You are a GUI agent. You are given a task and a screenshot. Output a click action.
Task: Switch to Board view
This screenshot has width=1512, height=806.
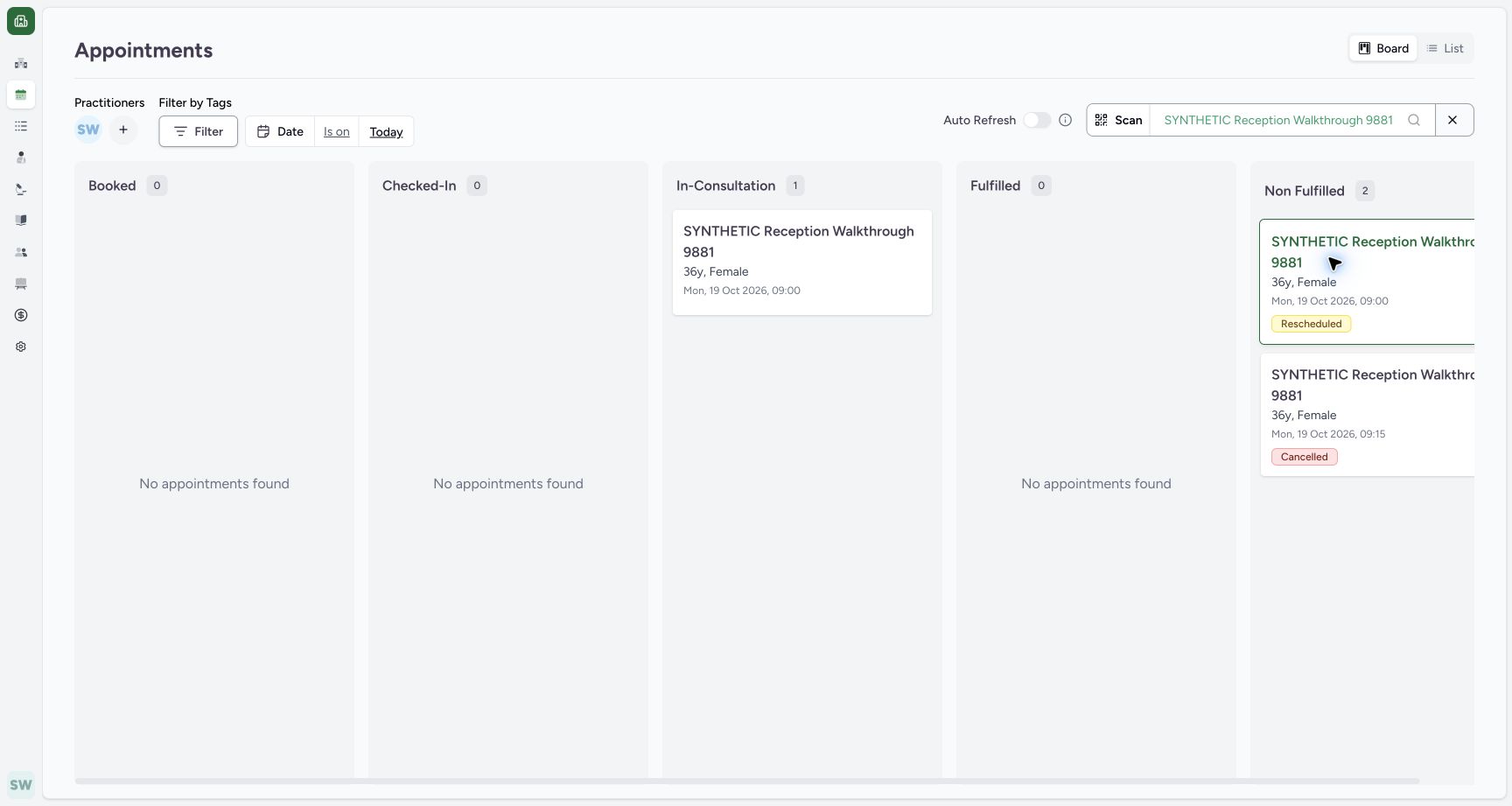[x=1383, y=48]
